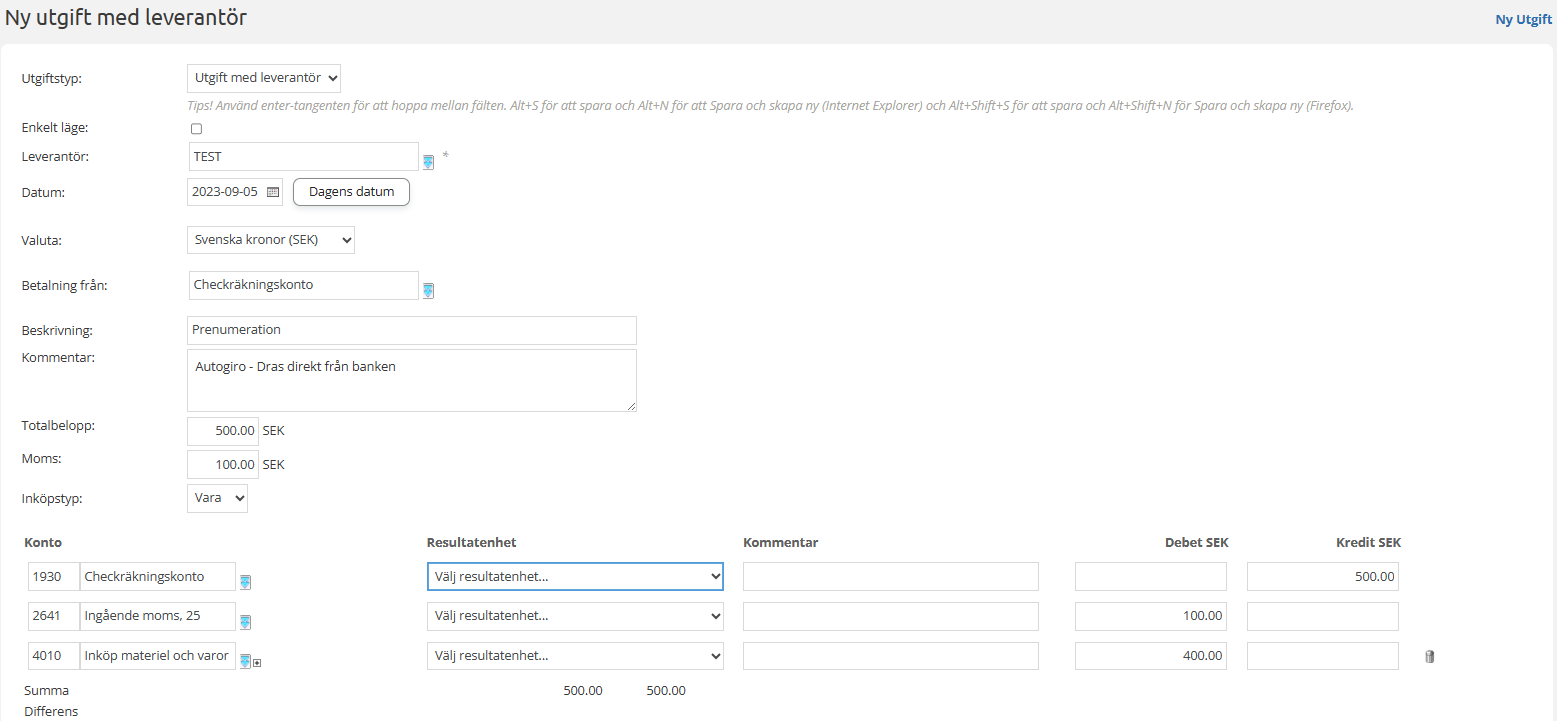Viewport: 1557px width, 721px height.
Task: Open Resultatenhet dropdown for Ingående moms row
Action: tap(574, 616)
